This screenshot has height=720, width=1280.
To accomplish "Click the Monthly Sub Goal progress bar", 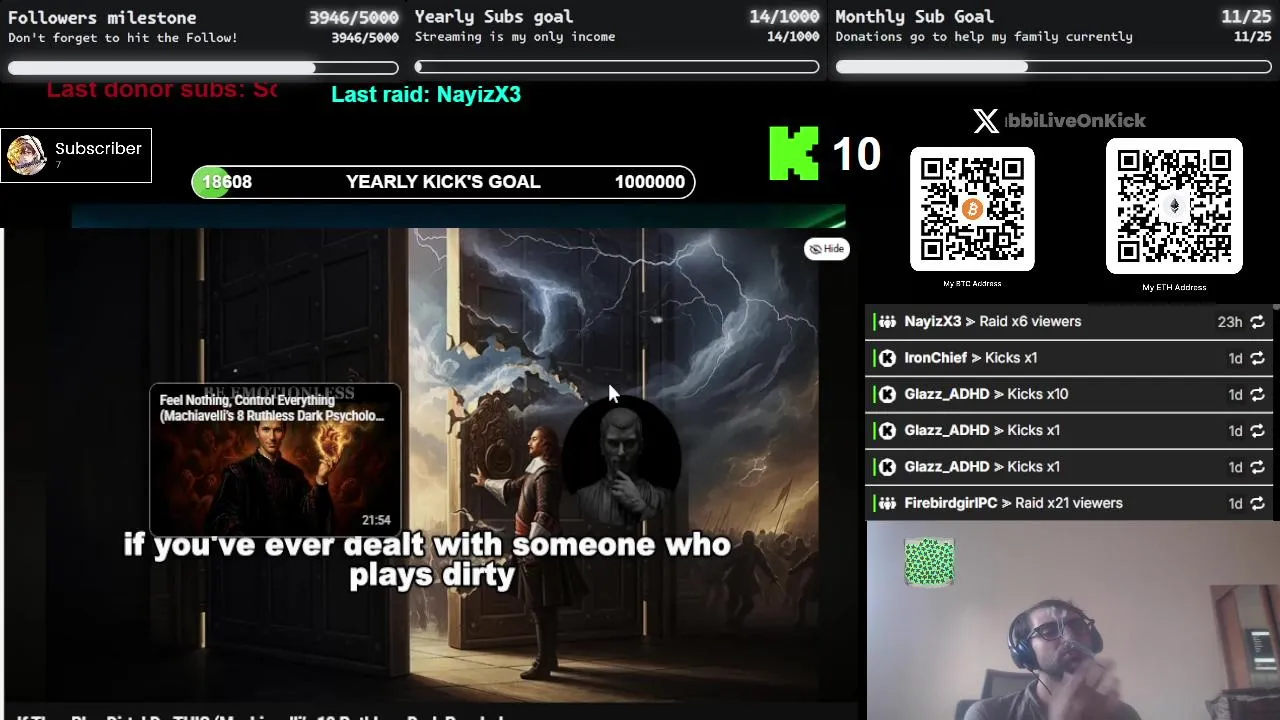I will pos(1053,67).
